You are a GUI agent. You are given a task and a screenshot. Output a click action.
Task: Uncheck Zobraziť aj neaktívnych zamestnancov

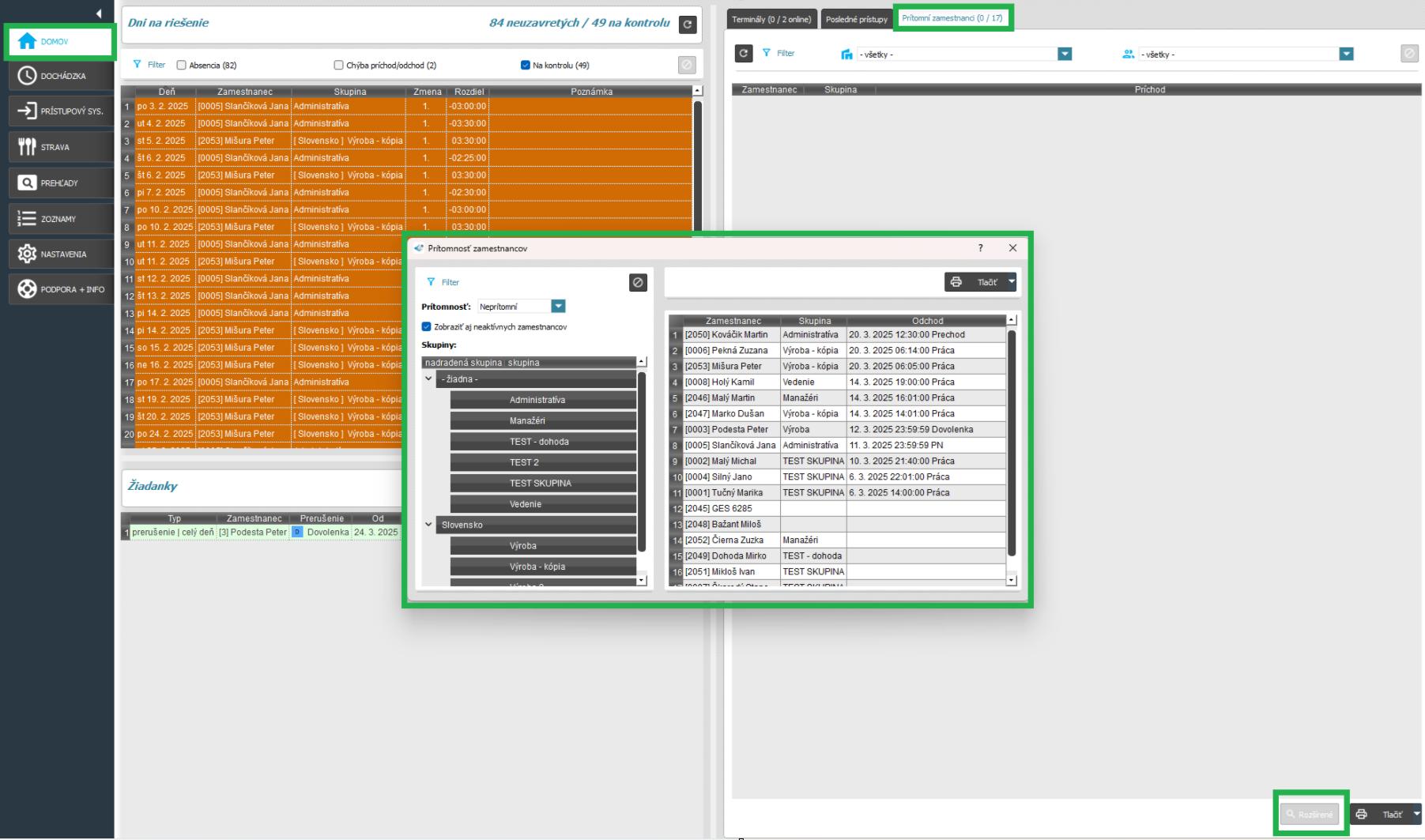[427, 326]
